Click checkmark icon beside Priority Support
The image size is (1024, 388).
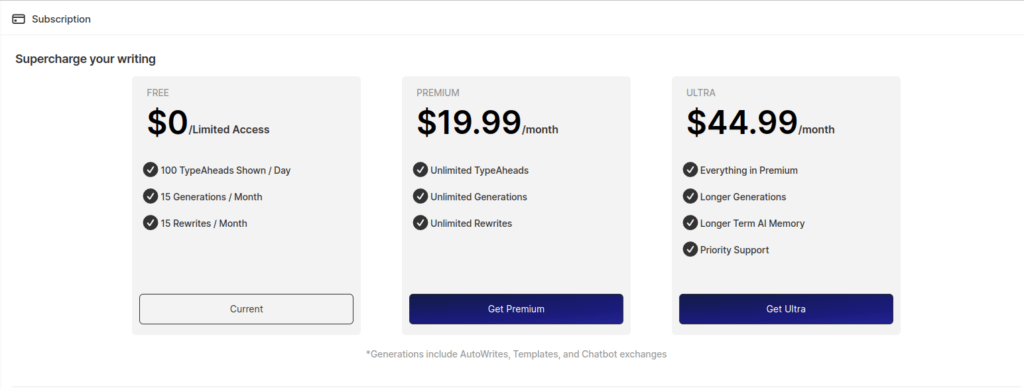pyautogui.click(x=690, y=249)
